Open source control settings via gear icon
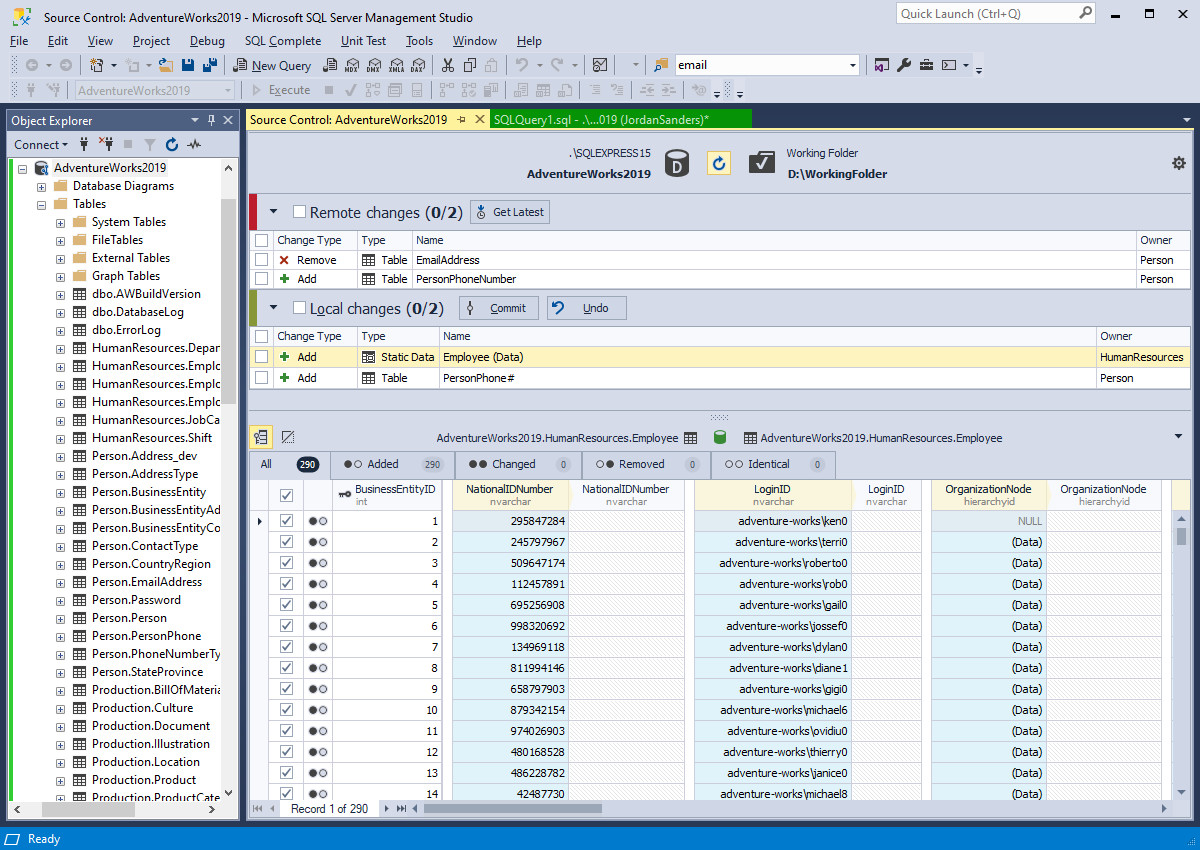 1179,162
